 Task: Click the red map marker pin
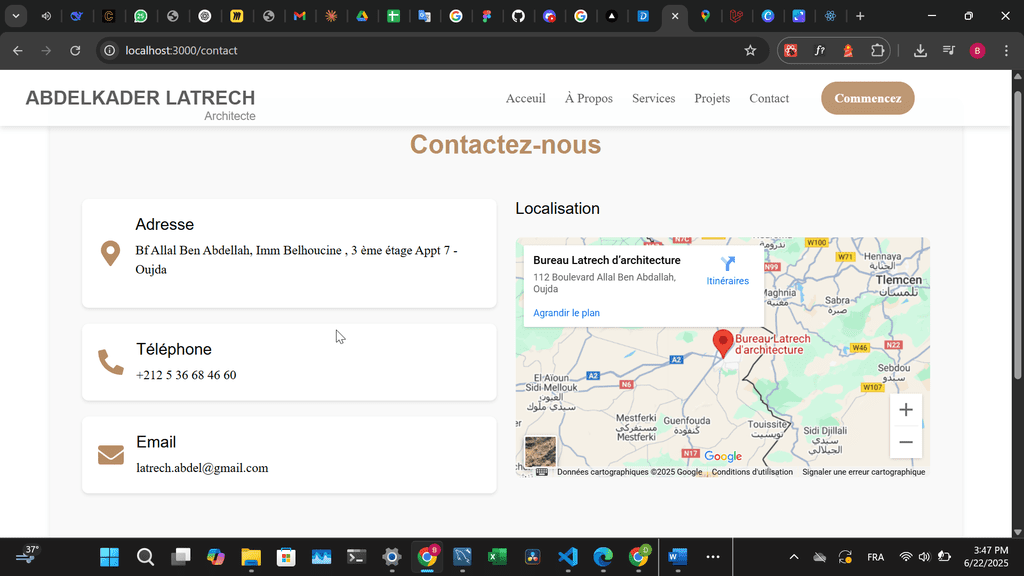722,343
